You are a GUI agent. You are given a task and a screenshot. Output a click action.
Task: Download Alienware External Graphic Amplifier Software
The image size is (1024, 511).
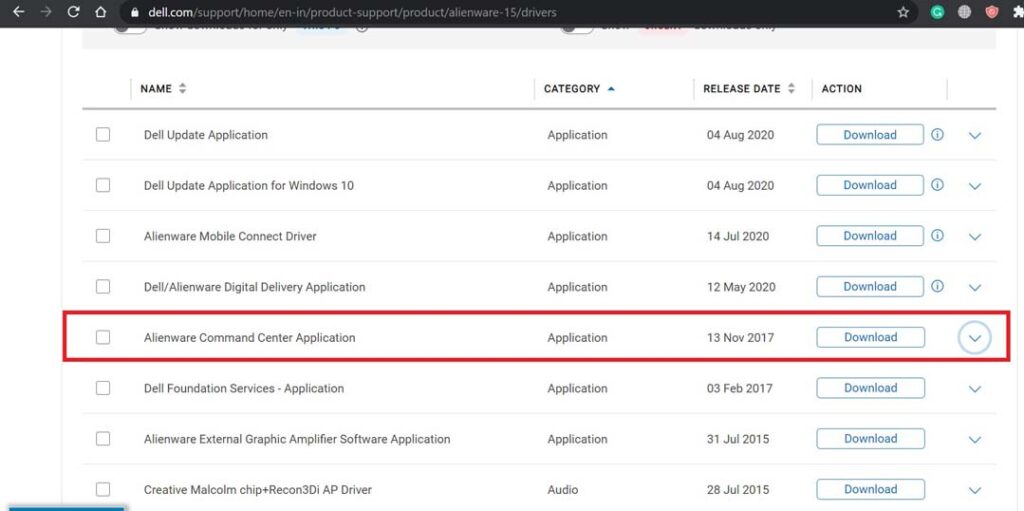coord(870,438)
